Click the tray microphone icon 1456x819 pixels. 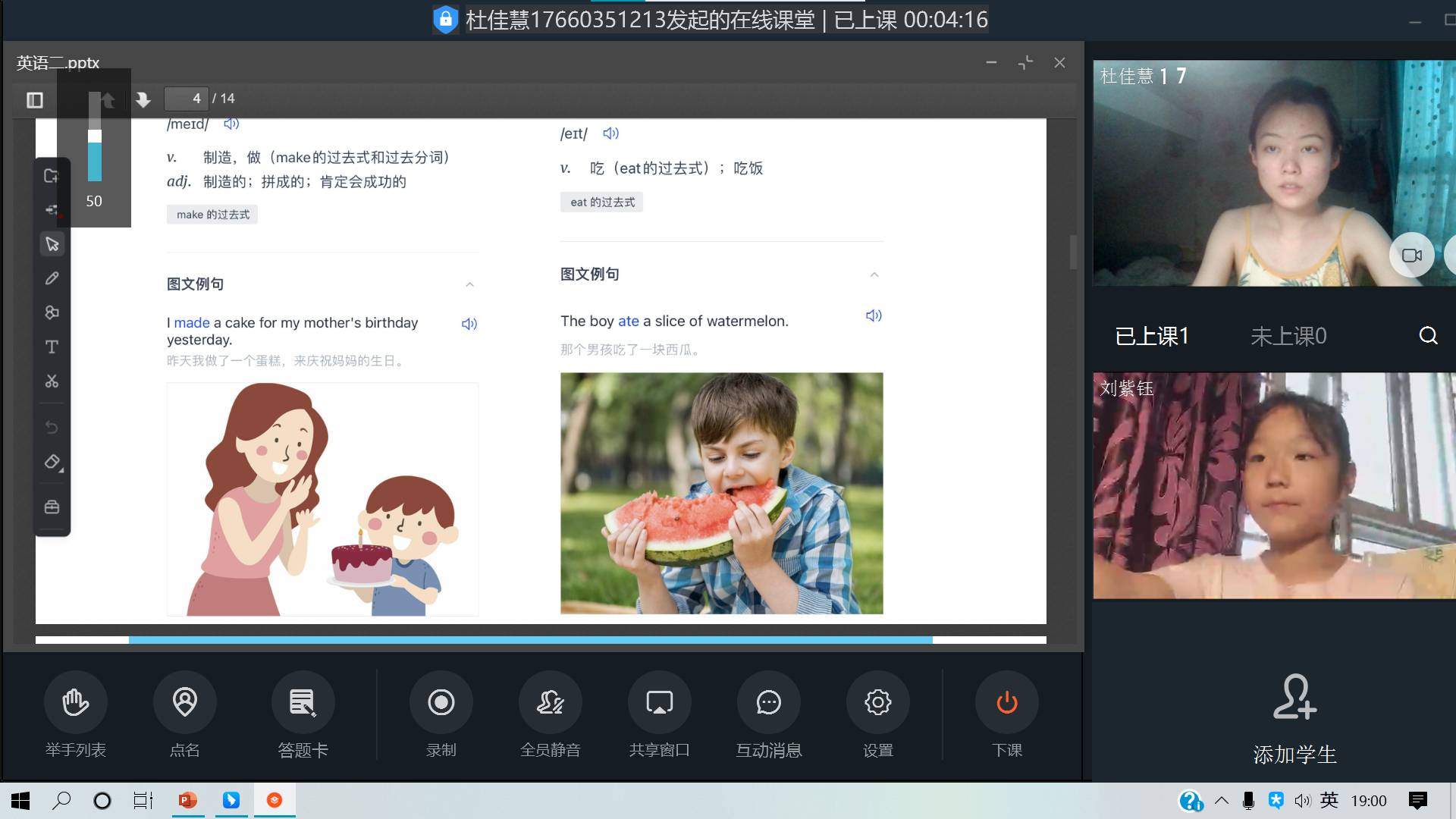pyautogui.click(x=1248, y=801)
